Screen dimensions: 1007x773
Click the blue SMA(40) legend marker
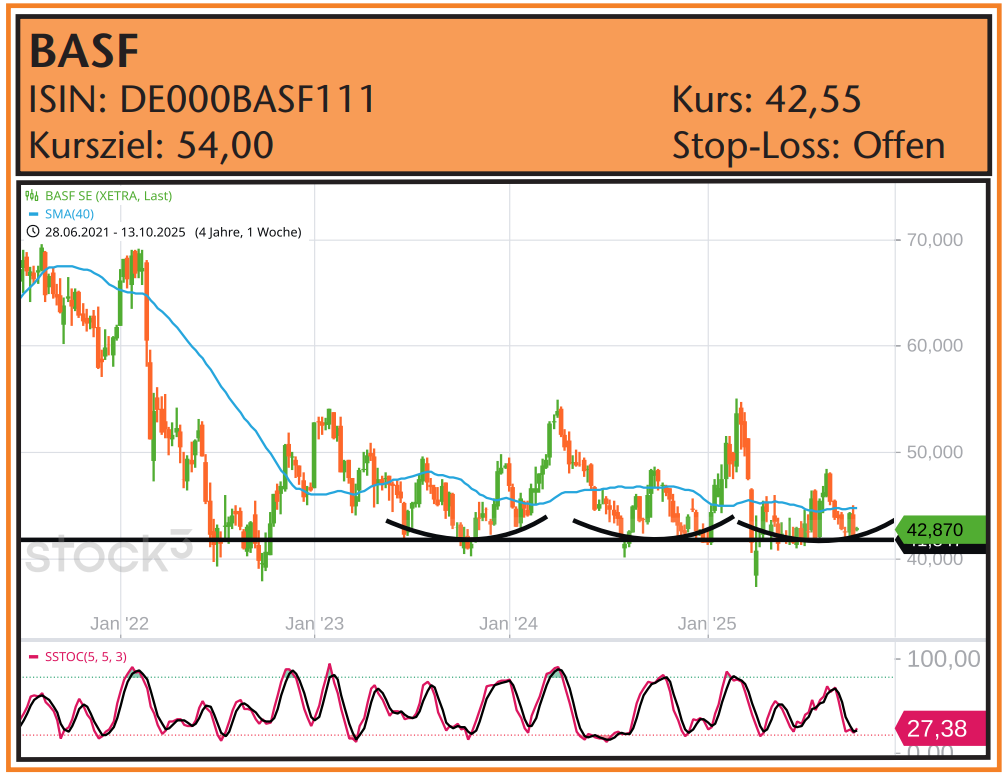[32, 215]
